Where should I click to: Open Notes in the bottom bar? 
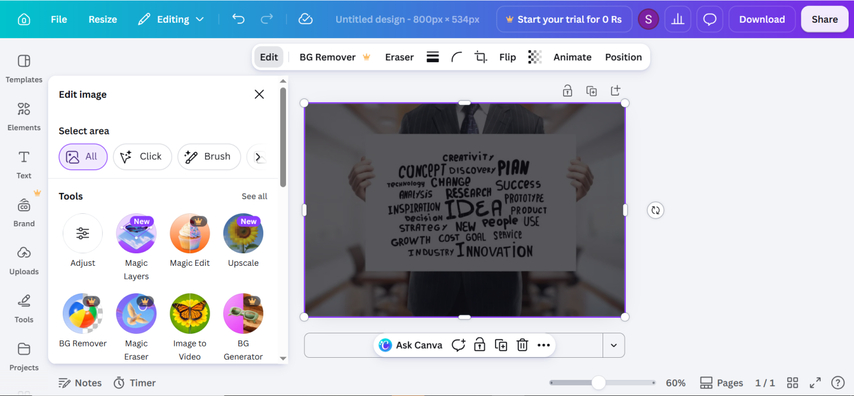80,383
